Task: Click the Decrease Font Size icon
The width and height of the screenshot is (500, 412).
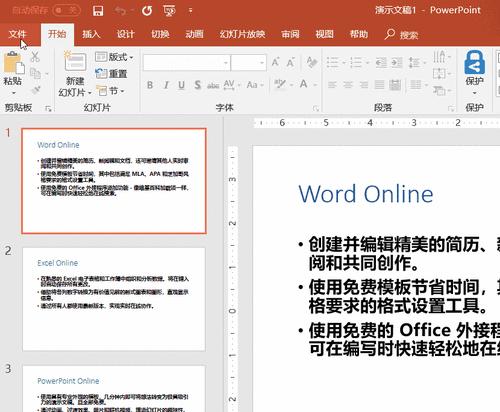Action: 291,62
